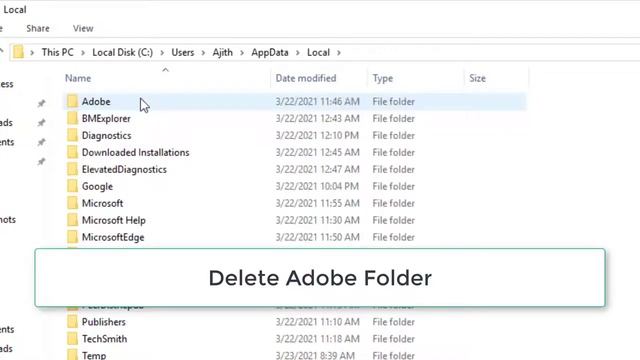This screenshot has height=360, width=640.
Task: Navigate to Local Disk (C:) breadcrumb
Action: (122, 52)
